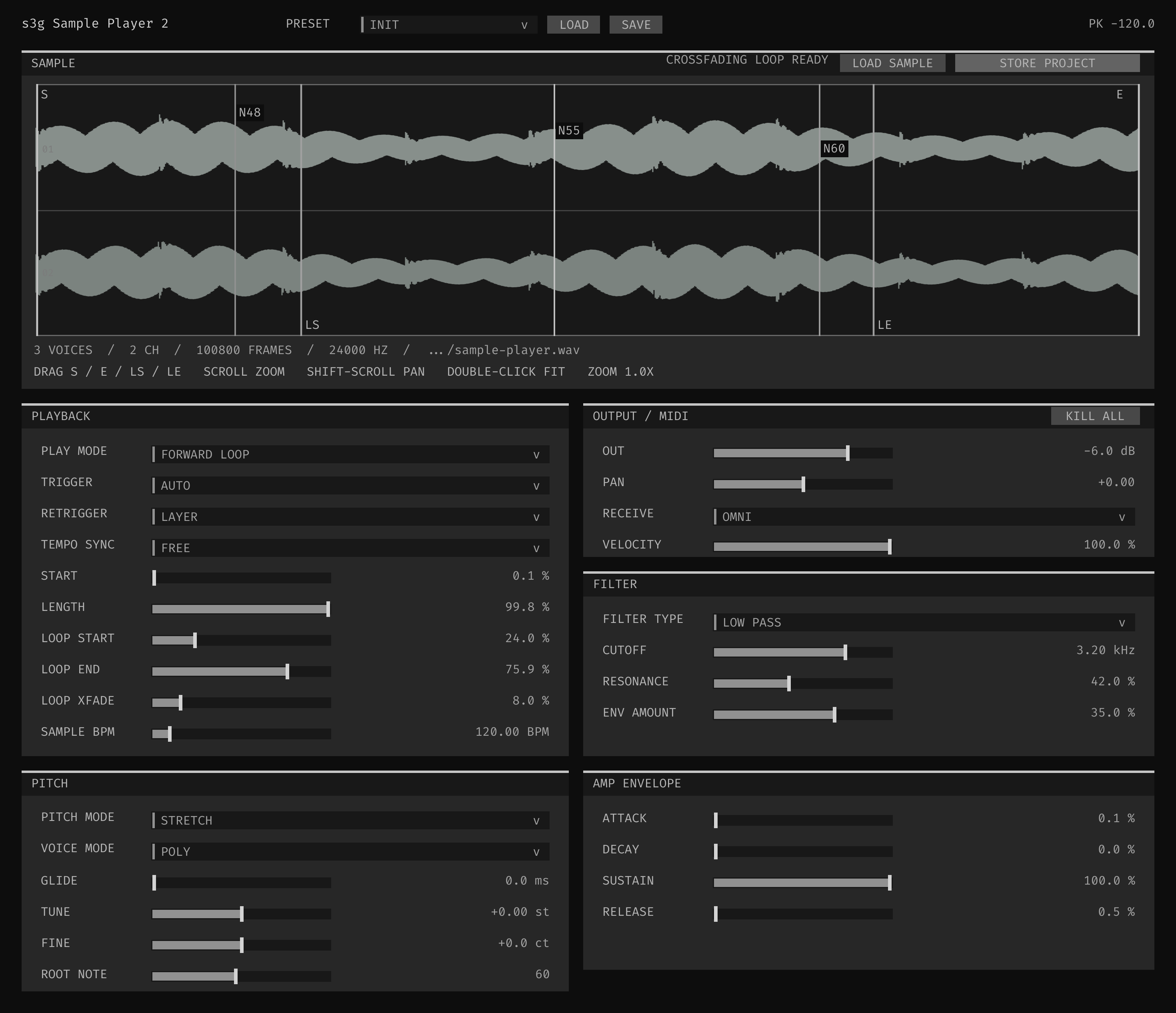The width and height of the screenshot is (1176, 1013).
Task: Click the SAMPLE BPM slider handle
Action: 170,734
